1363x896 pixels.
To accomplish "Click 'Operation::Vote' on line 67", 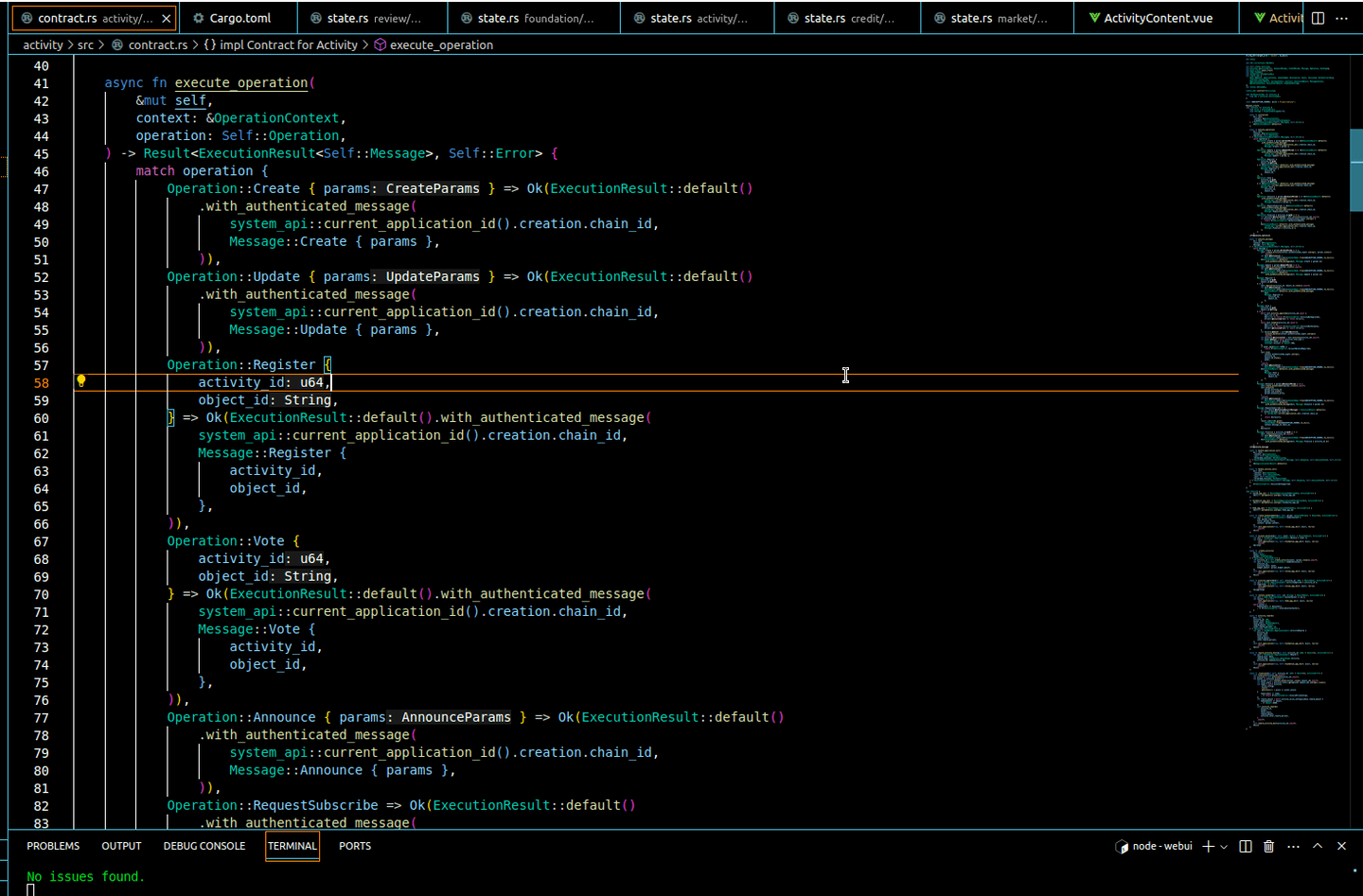I will point(225,541).
